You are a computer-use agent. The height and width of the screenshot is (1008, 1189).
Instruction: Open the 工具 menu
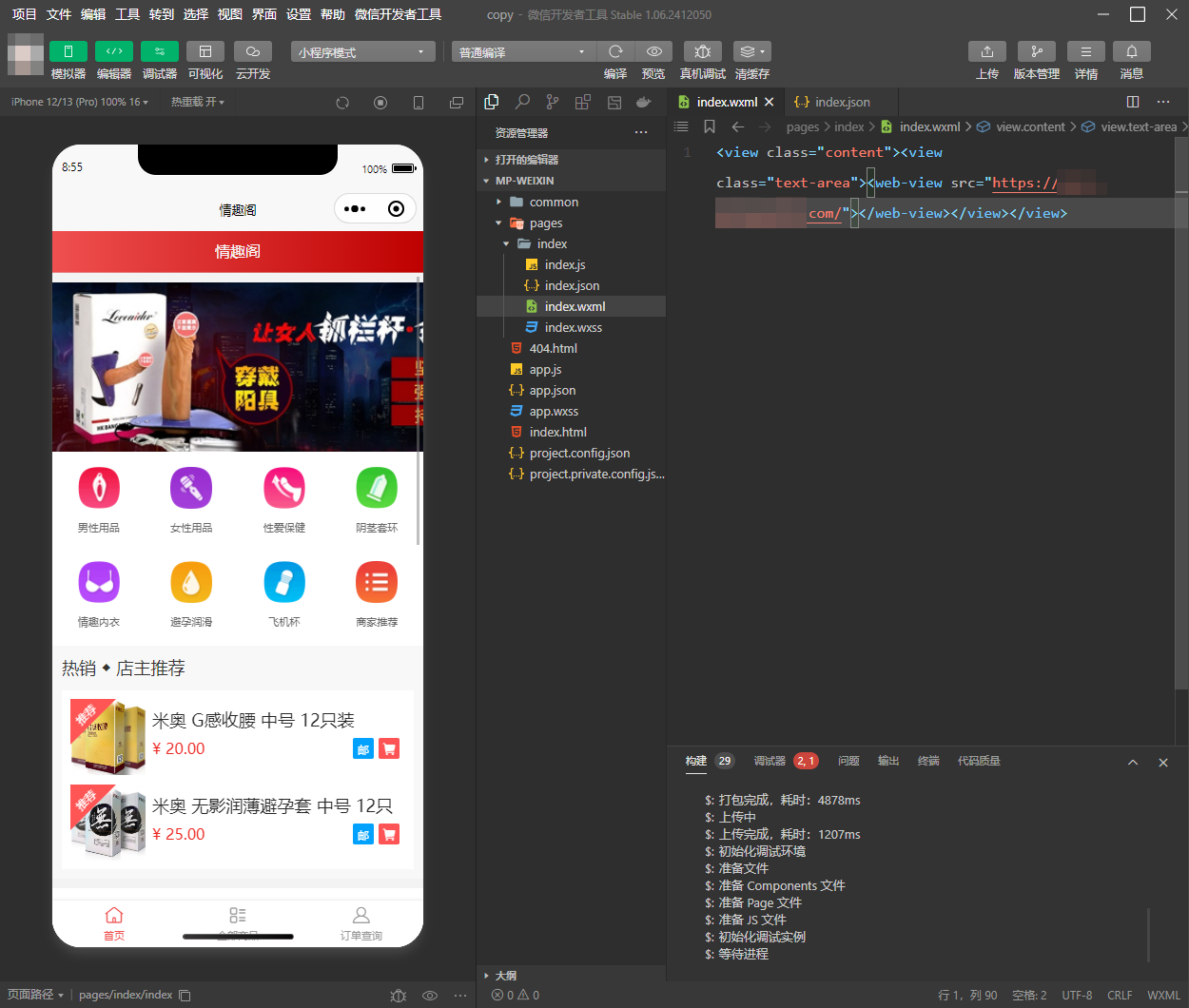point(127,14)
